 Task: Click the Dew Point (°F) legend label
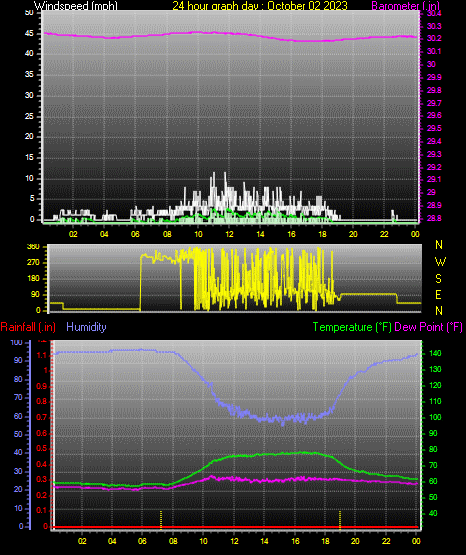point(428,327)
